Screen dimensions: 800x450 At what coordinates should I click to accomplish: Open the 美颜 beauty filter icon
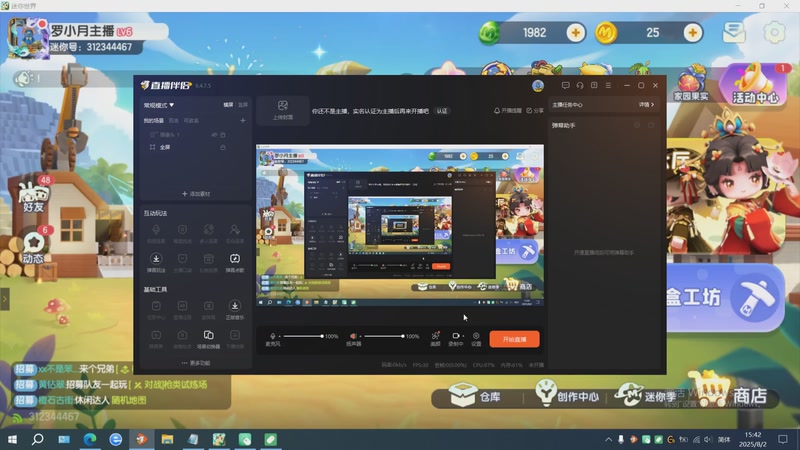[435, 338]
